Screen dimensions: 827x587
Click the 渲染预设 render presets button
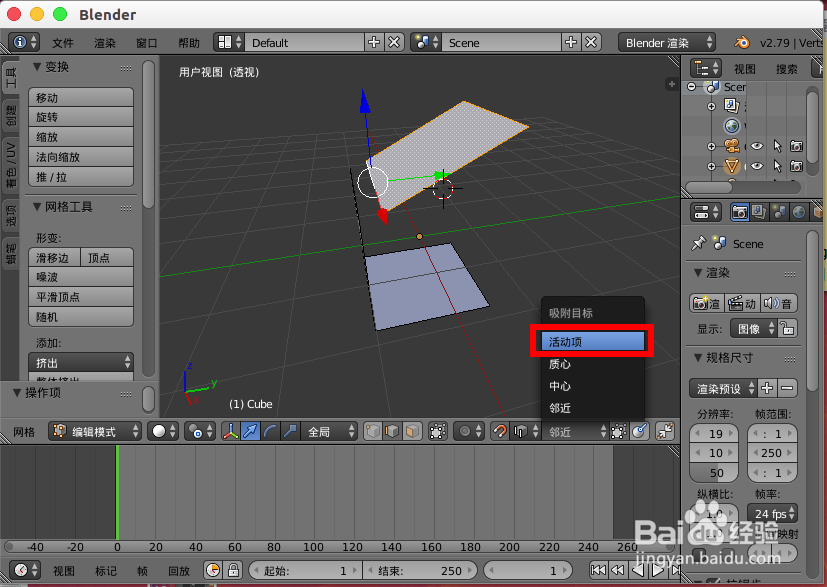click(x=722, y=387)
